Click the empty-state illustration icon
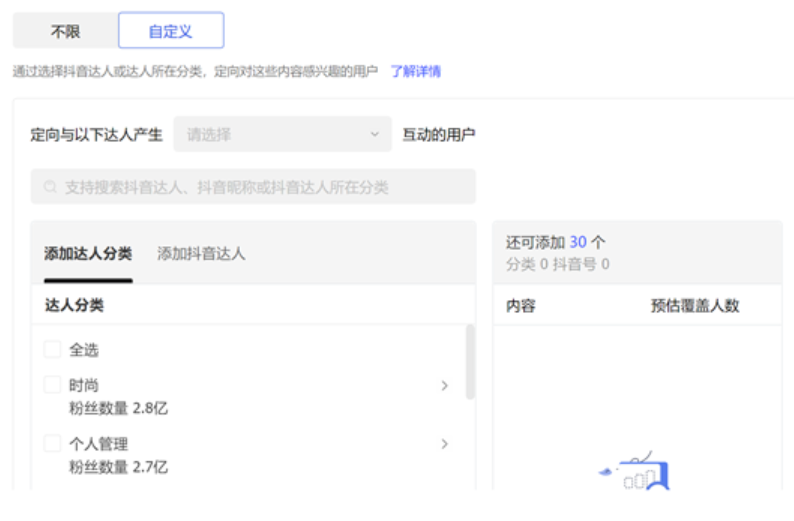 635,471
